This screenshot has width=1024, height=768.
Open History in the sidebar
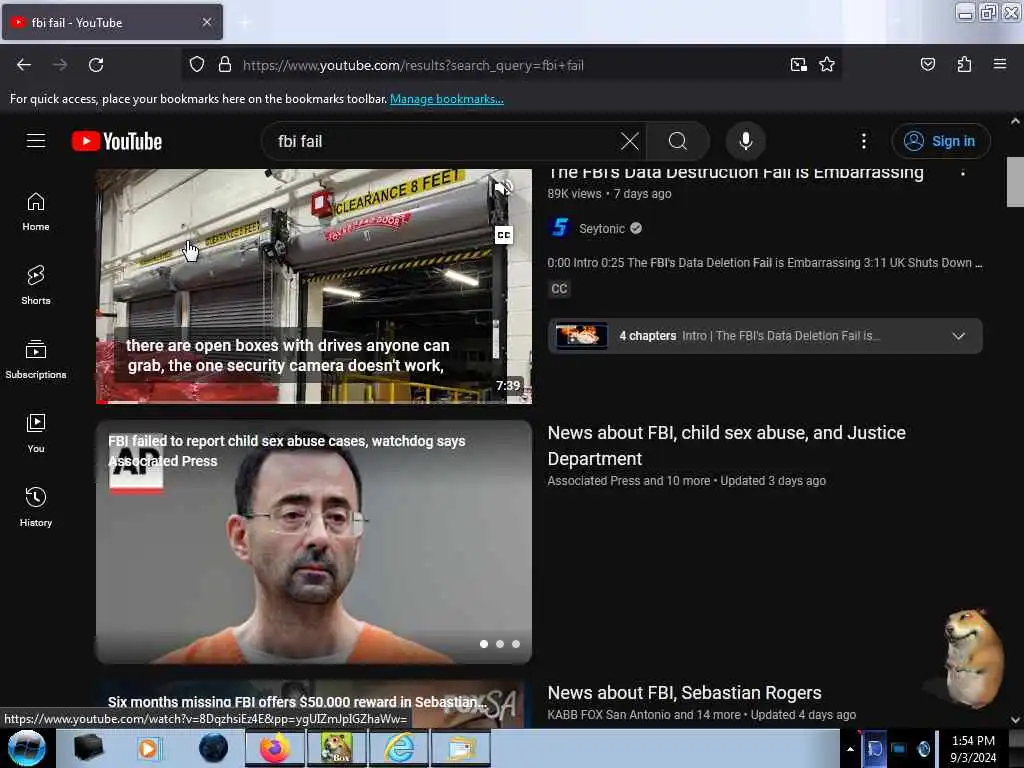pos(36,507)
